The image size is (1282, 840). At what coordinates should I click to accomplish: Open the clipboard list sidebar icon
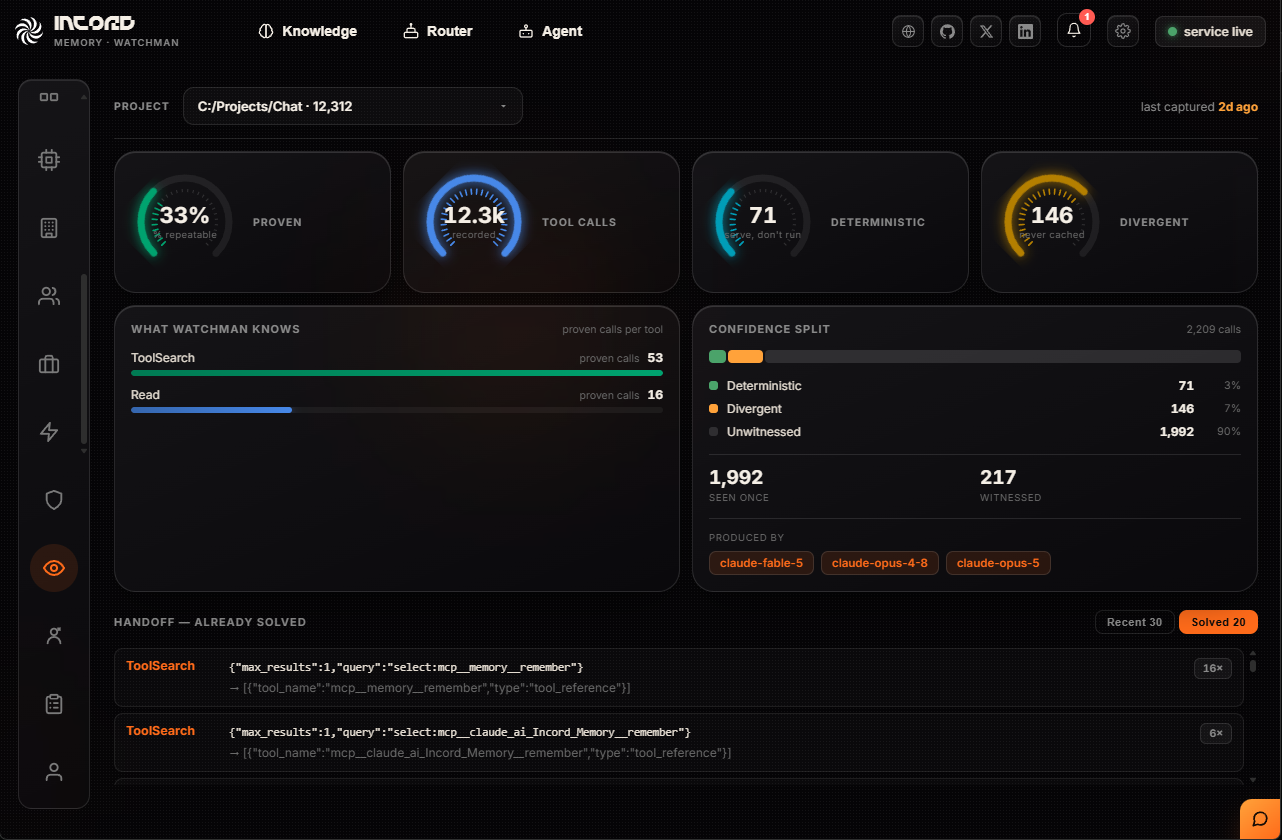(54, 704)
